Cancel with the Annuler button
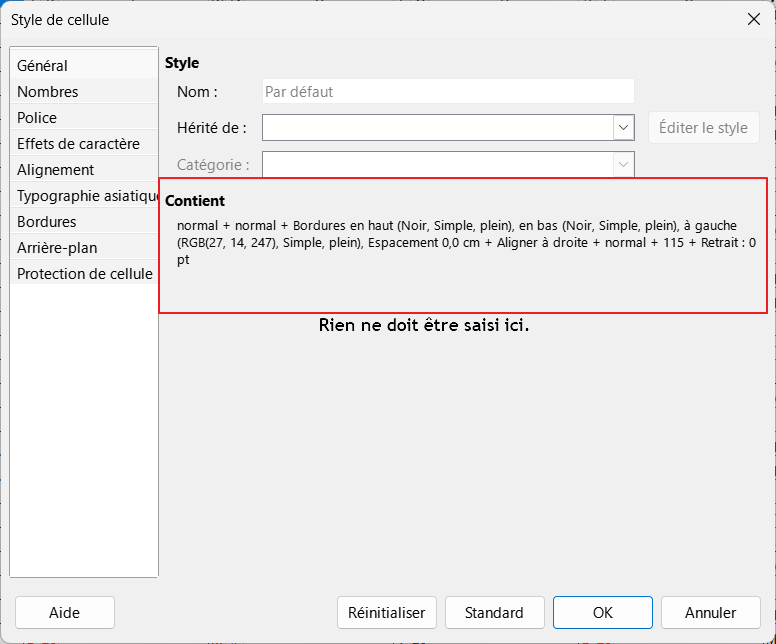Viewport: 776px width, 644px height. point(710,613)
